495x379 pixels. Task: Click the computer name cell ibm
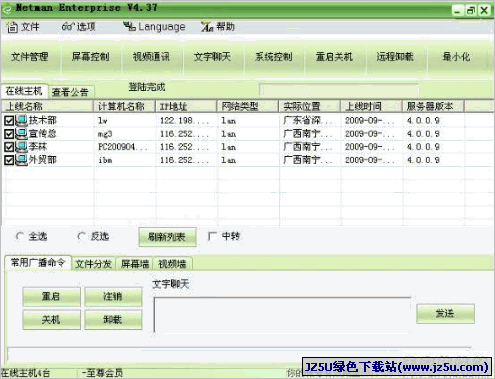105,160
